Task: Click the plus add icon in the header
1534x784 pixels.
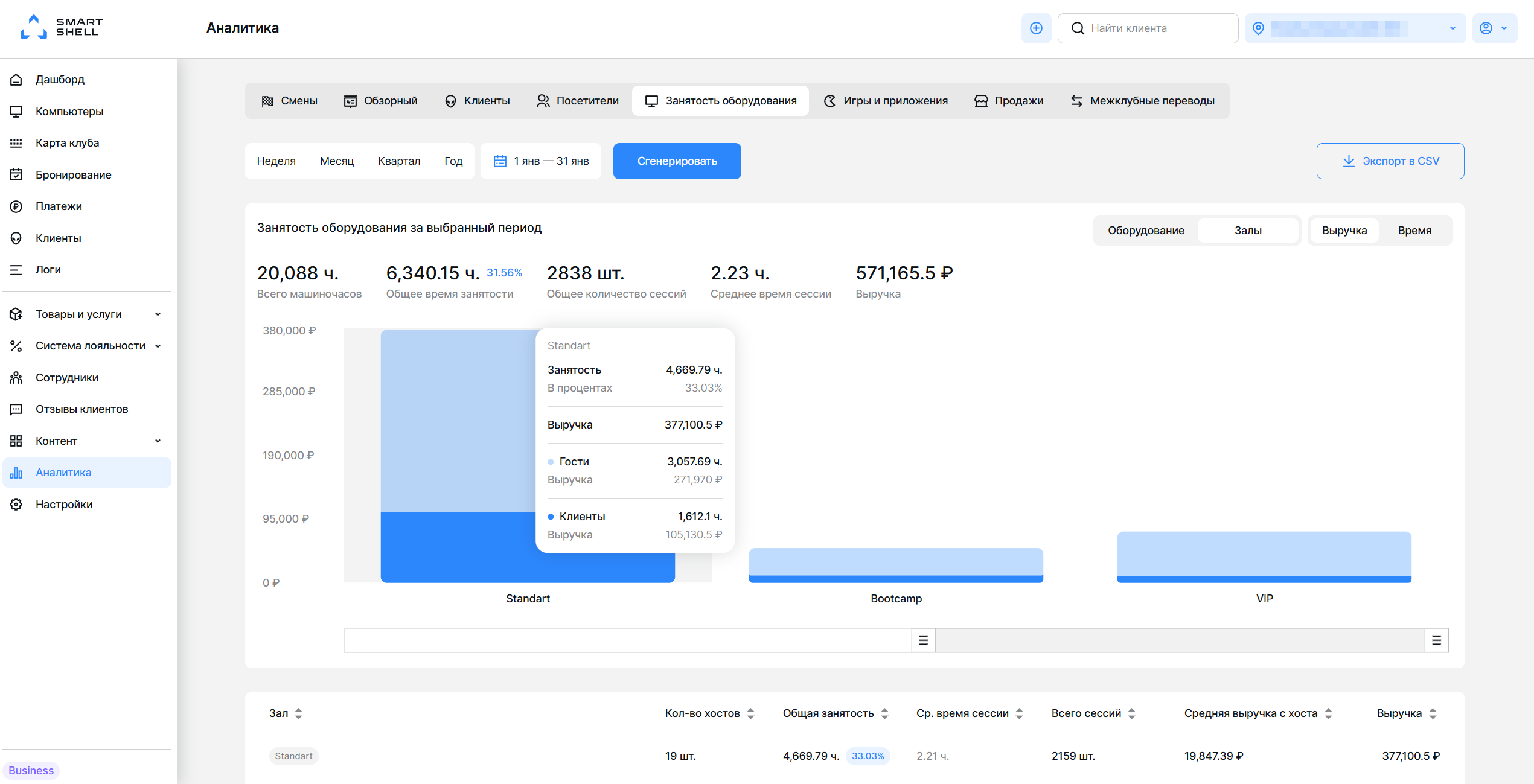Action: click(x=1036, y=28)
